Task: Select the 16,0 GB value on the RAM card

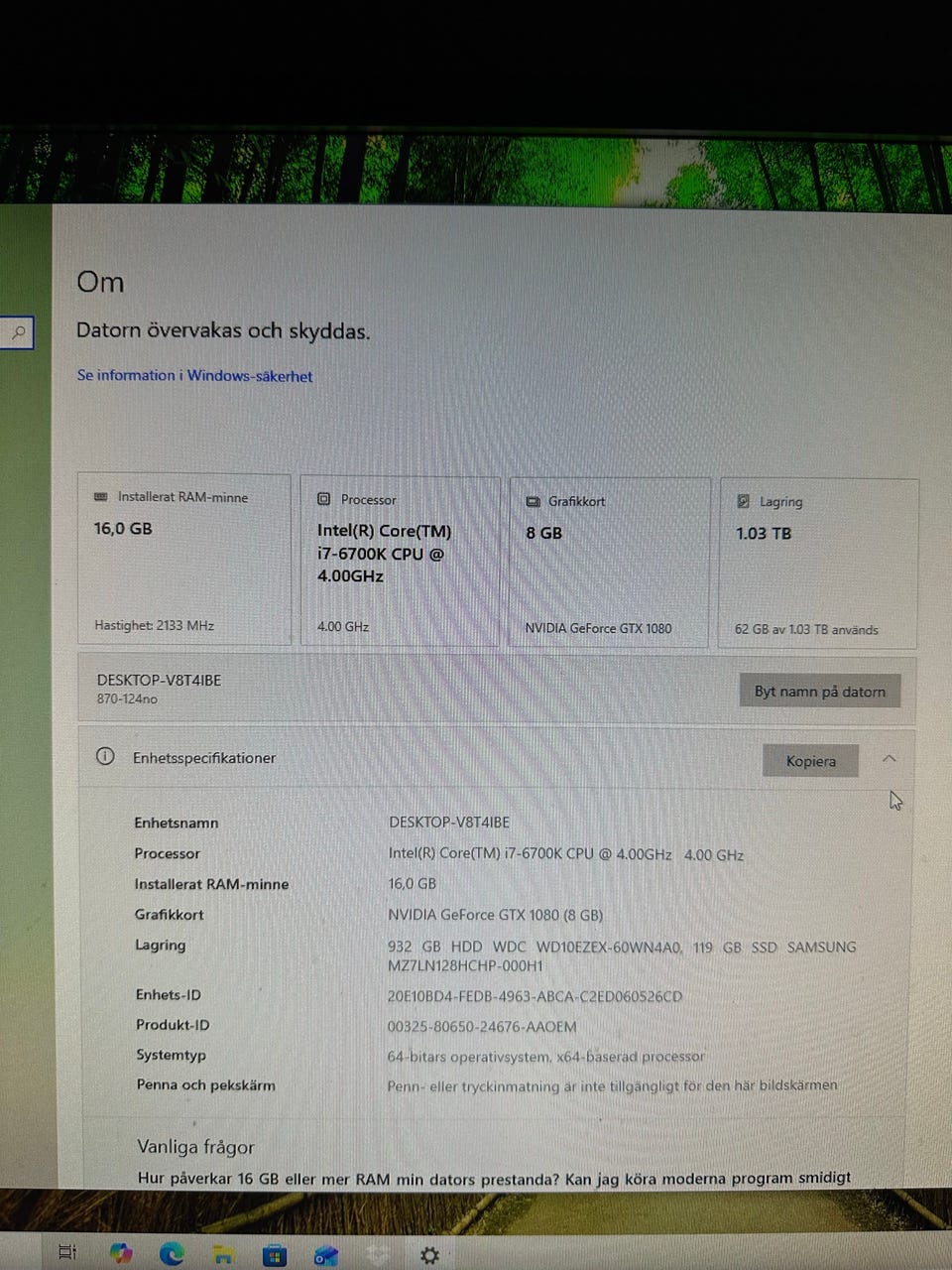Action: [123, 528]
